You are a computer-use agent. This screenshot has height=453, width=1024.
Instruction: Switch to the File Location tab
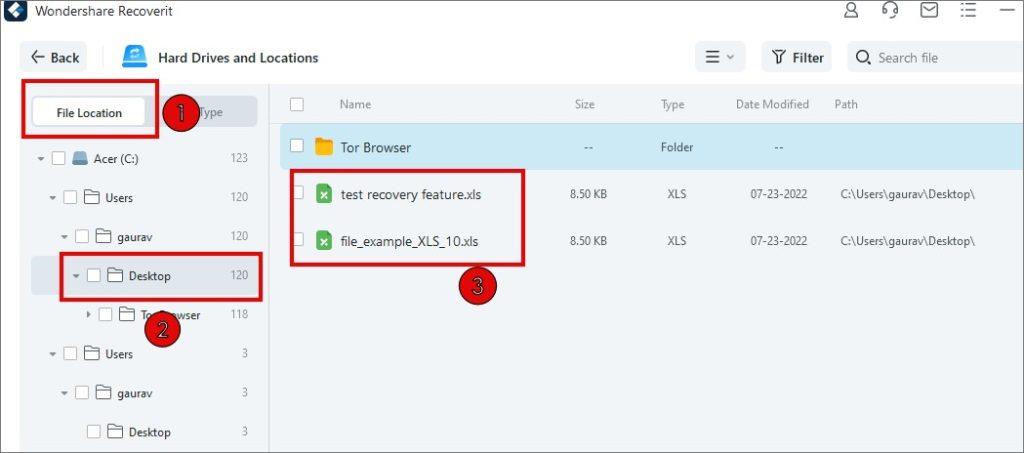pyautogui.click(x=89, y=112)
